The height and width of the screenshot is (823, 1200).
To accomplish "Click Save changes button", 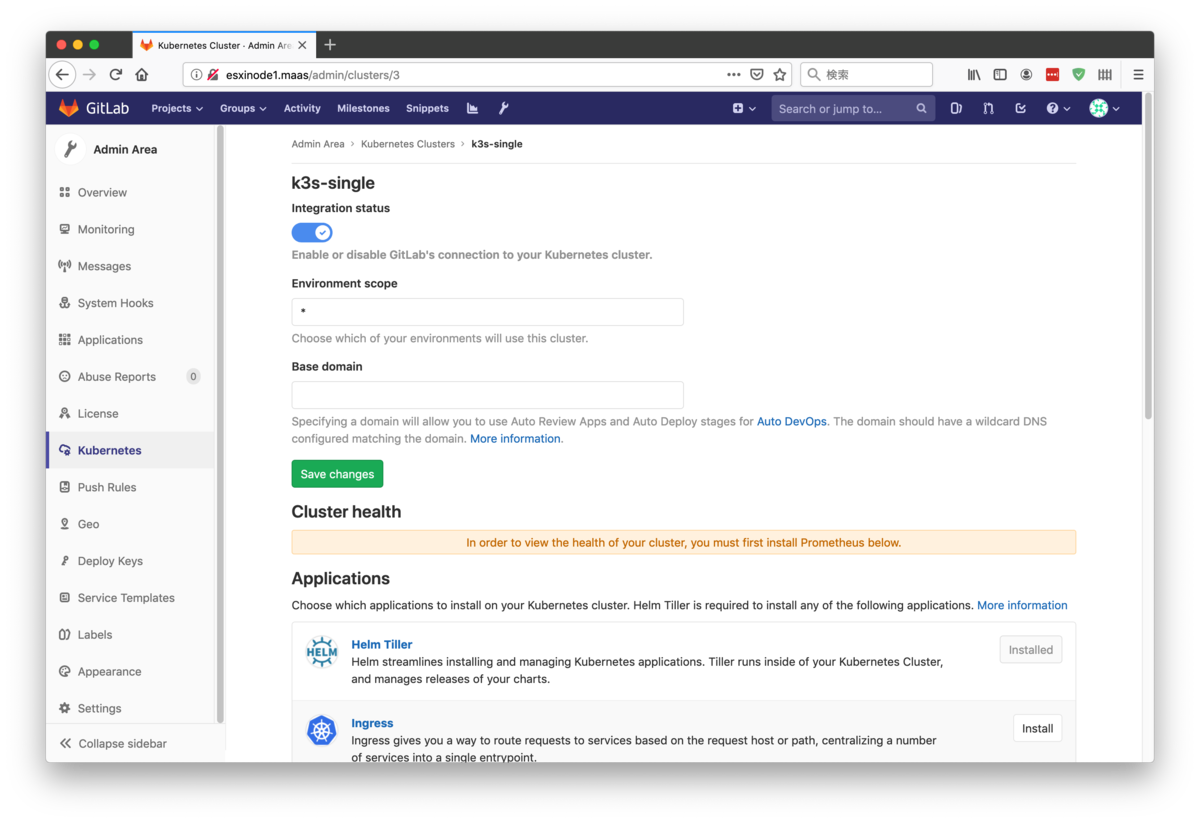I will pyautogui.click(x=337, y=474).
